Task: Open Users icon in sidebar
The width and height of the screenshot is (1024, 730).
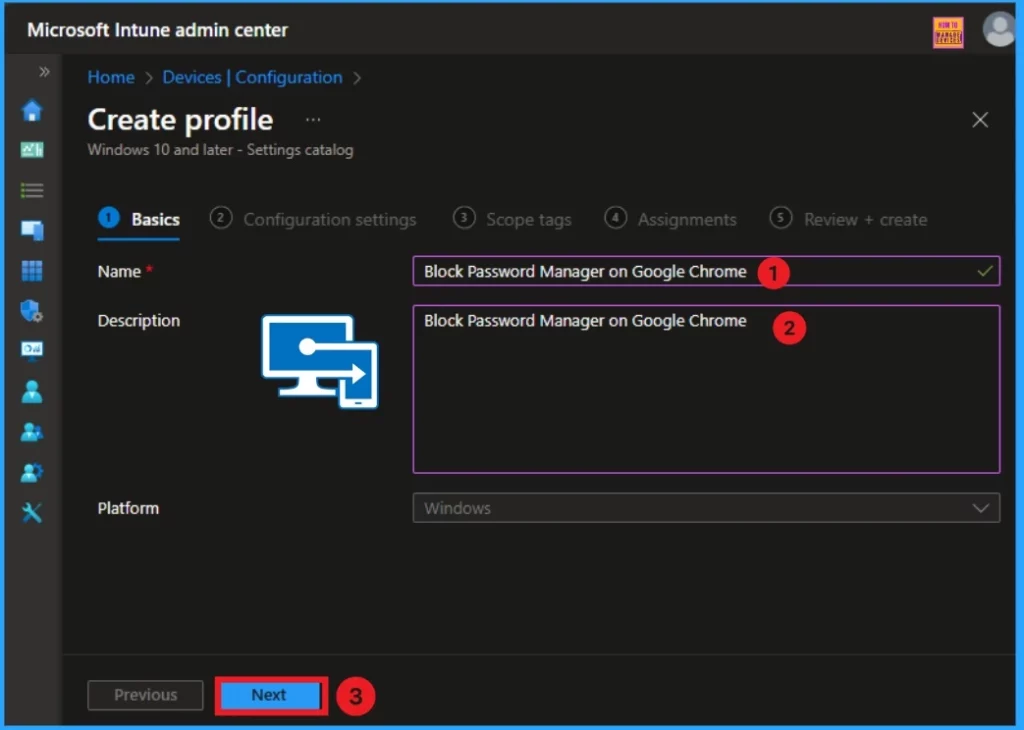Action: pos(32,392)
